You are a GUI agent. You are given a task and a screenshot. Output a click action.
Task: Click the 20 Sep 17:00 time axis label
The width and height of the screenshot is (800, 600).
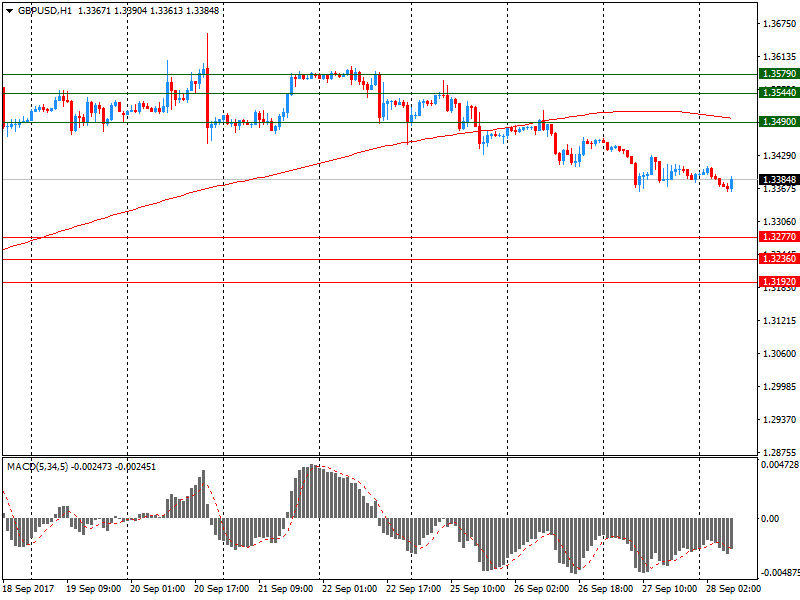coord(222,589)
